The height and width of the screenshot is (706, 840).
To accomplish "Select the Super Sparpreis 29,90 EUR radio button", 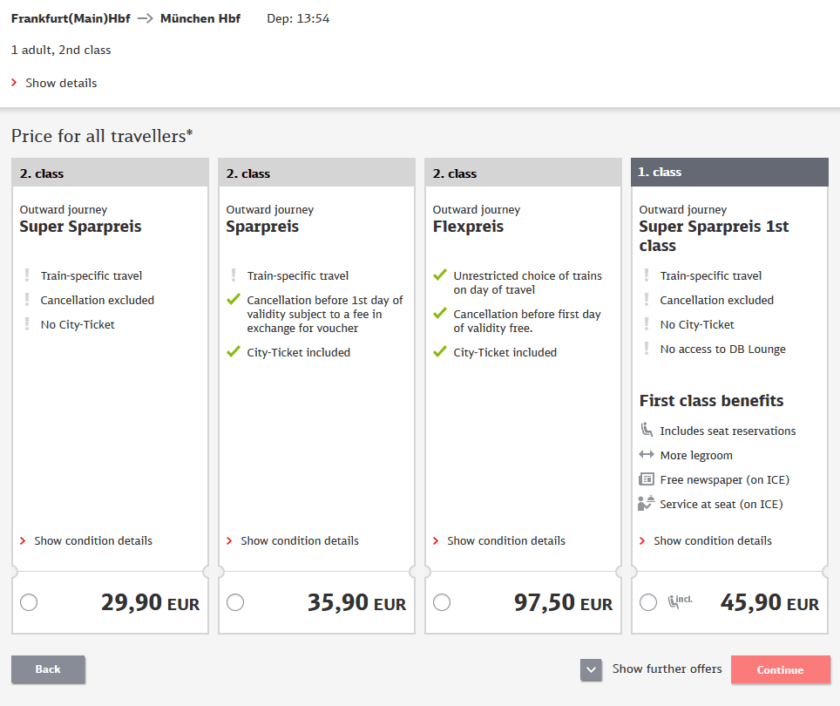I will click(29, 602).
